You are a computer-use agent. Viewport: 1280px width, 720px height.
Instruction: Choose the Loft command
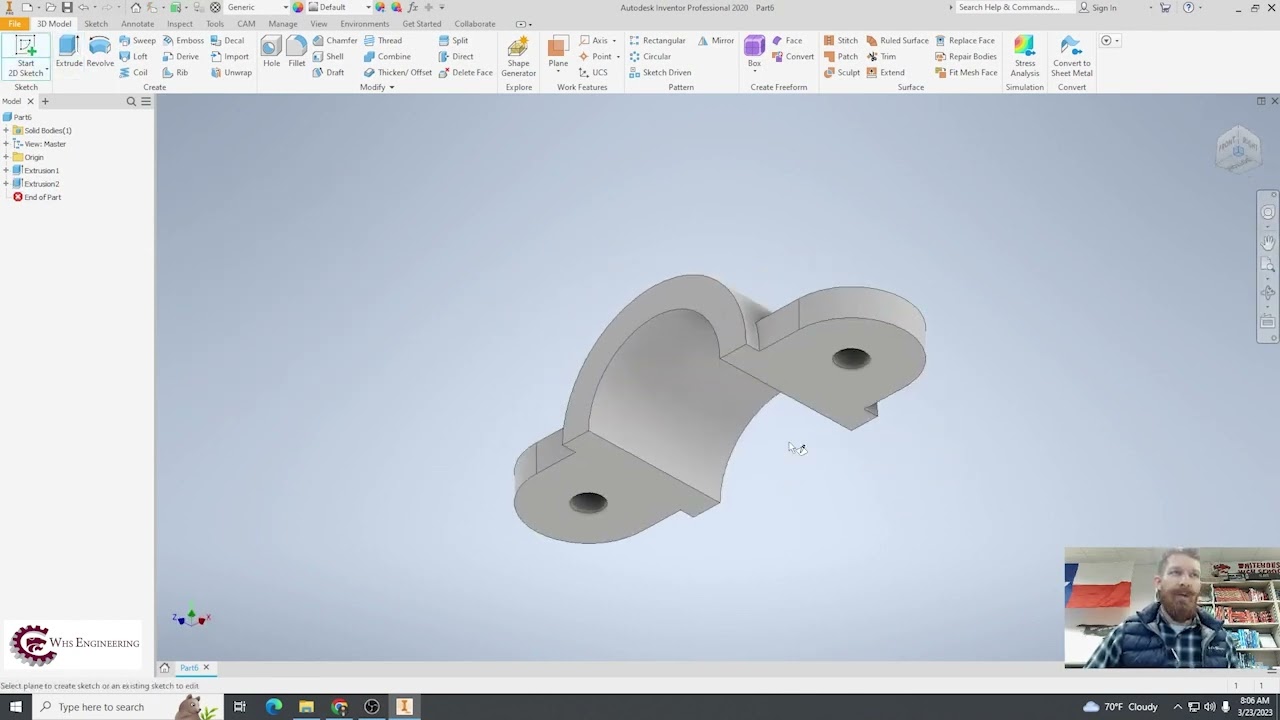tap(133, 56)
